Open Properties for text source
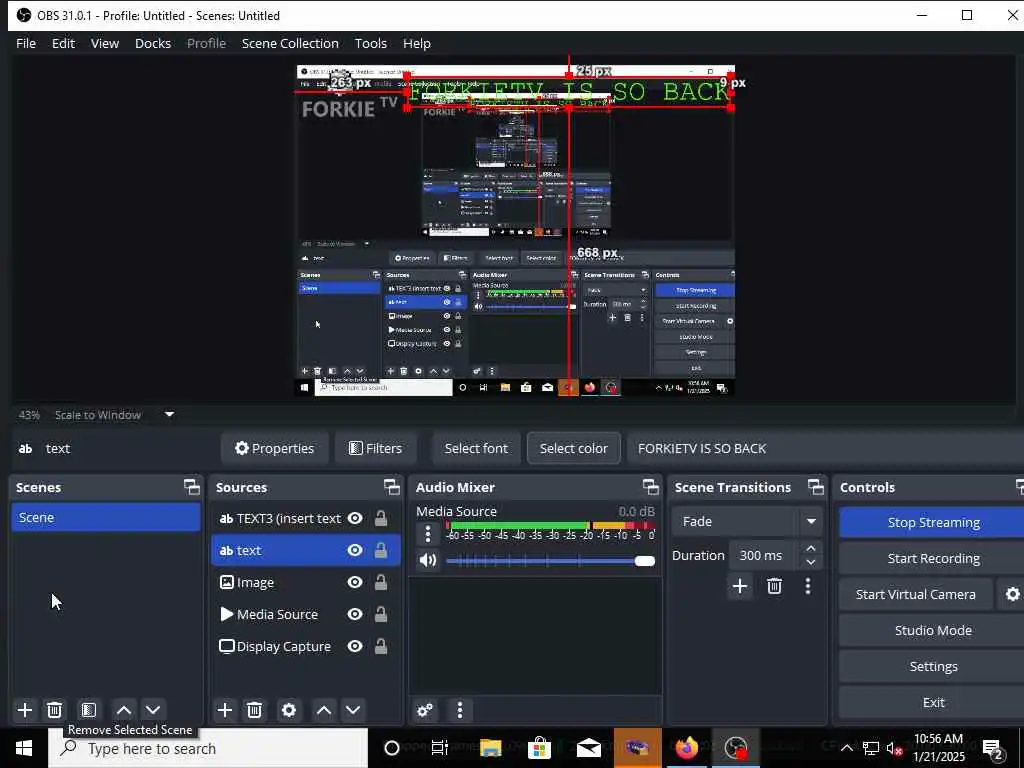The image size is (1024, 768). point(275,448)
